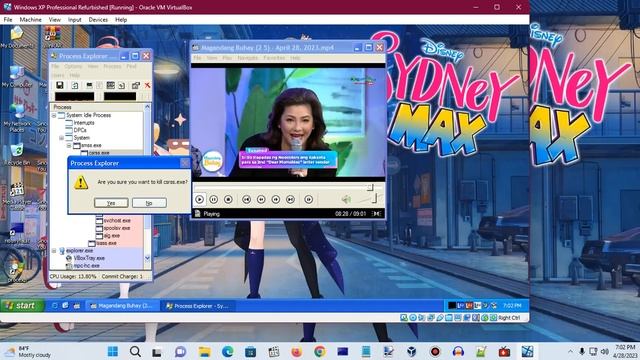Open the VirtualBox Devices menu
This screenshot has height=360, width=640.
coord(98,20)
